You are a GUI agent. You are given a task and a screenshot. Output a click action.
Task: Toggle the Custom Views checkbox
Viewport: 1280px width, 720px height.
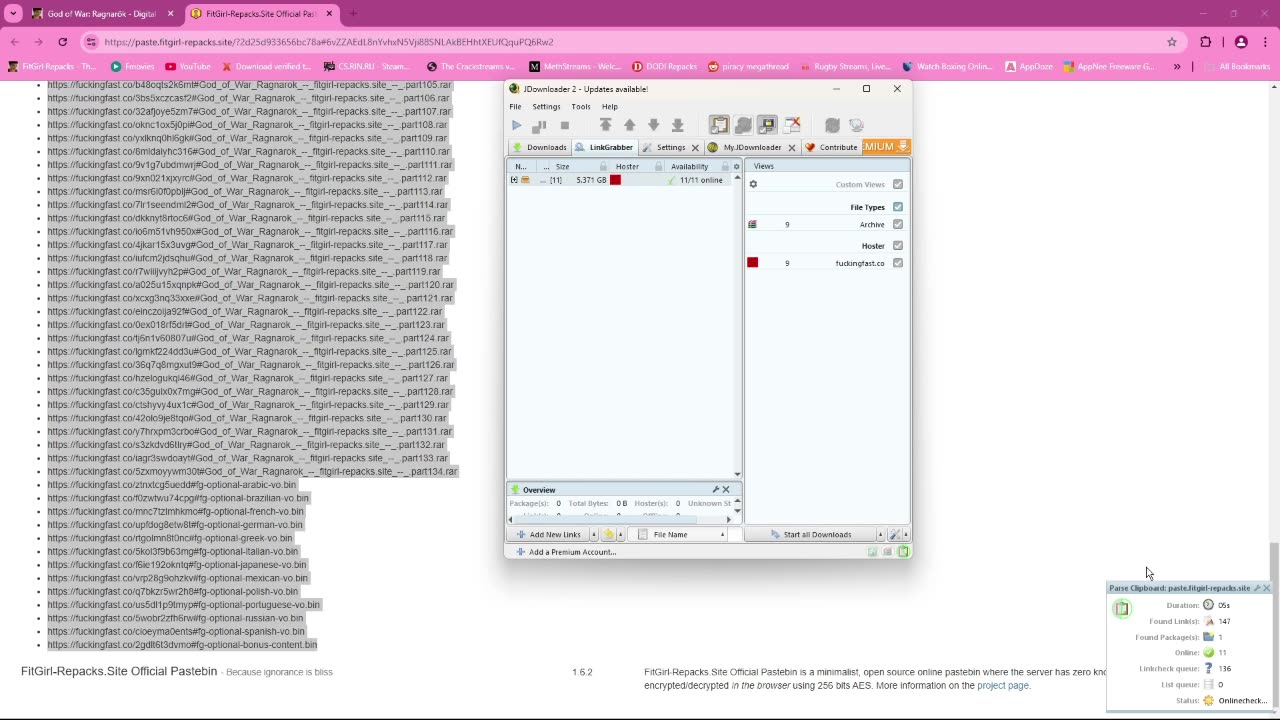coord(898,184)
